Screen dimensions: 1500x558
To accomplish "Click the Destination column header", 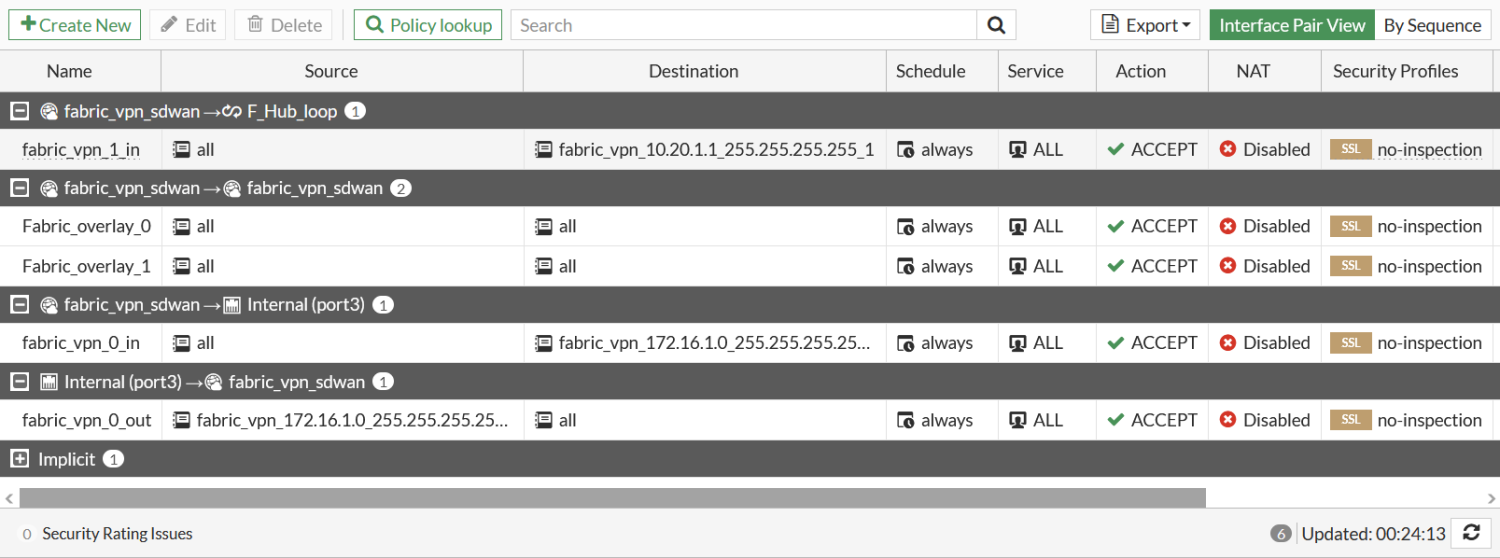I will [x=693, y=71].
